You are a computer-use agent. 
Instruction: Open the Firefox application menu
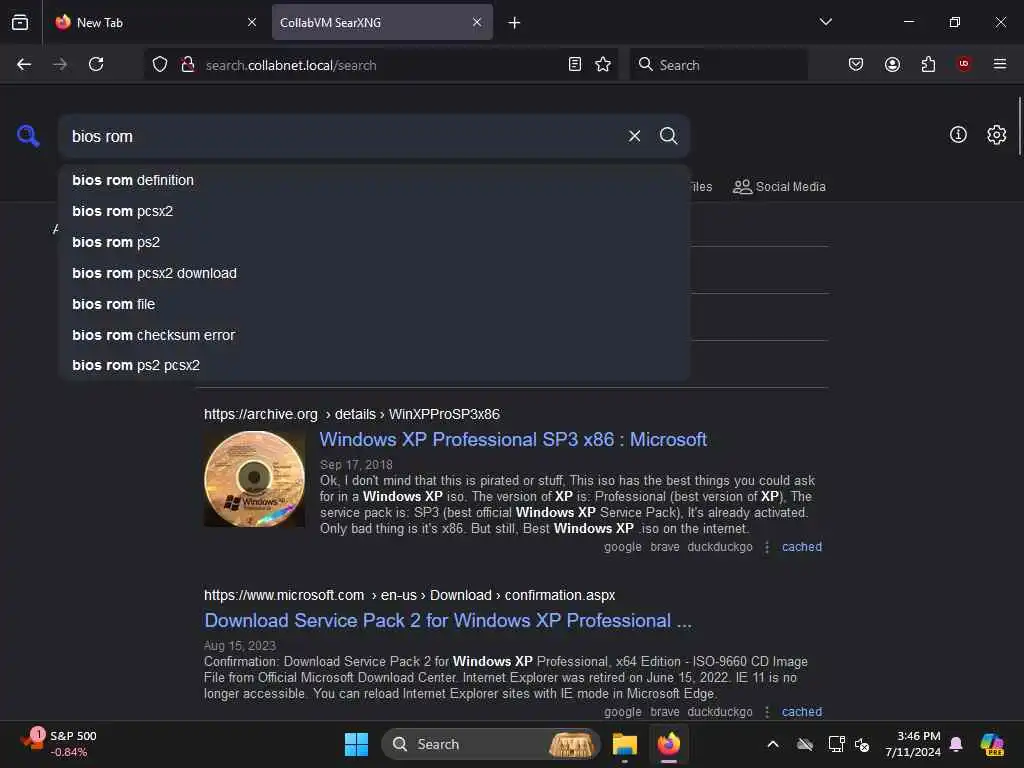point(999,64)
